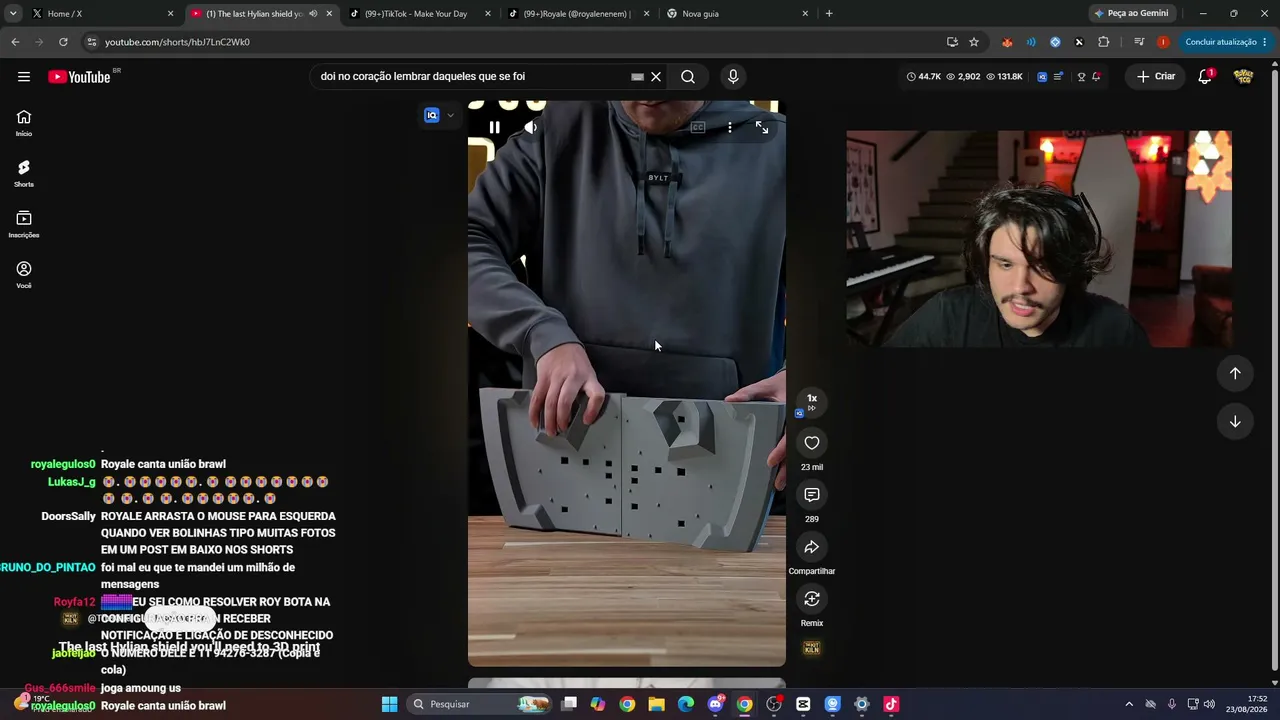Open the taskbar volume control

tap(1209, 704)
